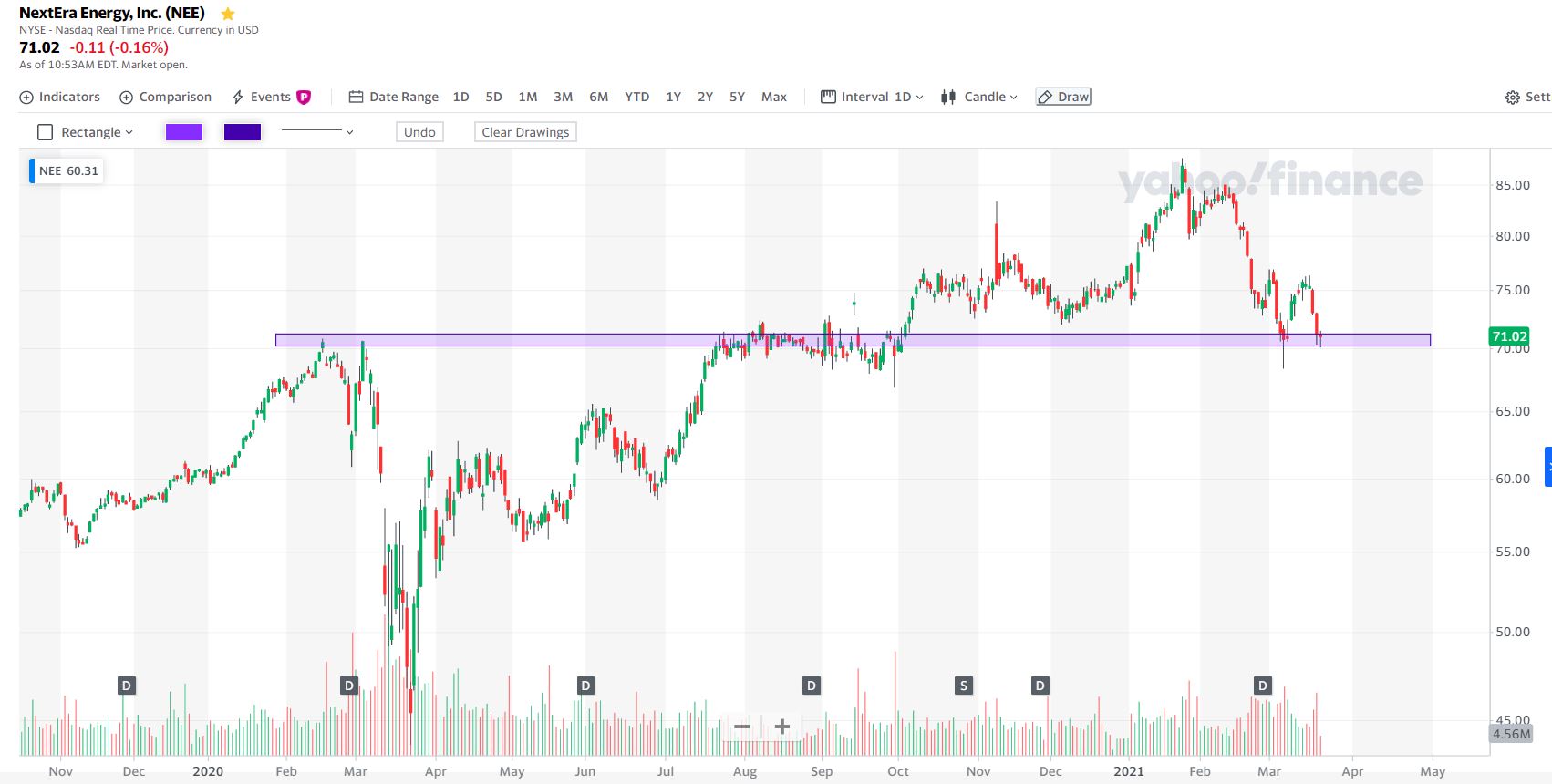Viewport: 1552px width, 784px height.
Task: Click the dividend marker just before September 2020
Action: [812, 686]
